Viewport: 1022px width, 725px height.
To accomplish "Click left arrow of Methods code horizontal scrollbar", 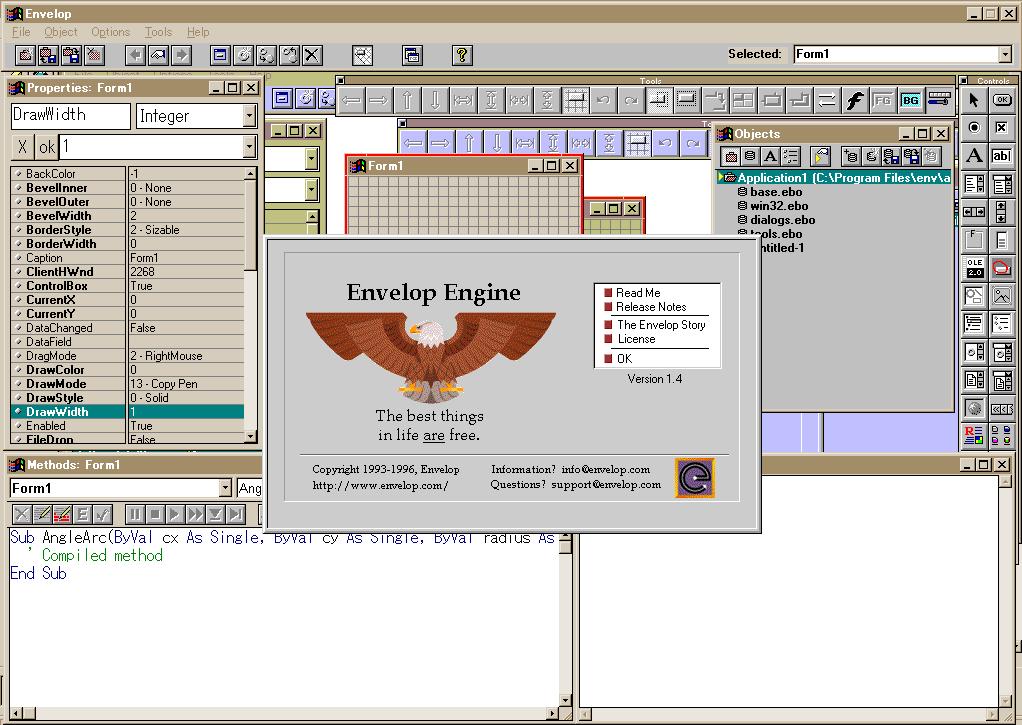I will pos(16,713).
